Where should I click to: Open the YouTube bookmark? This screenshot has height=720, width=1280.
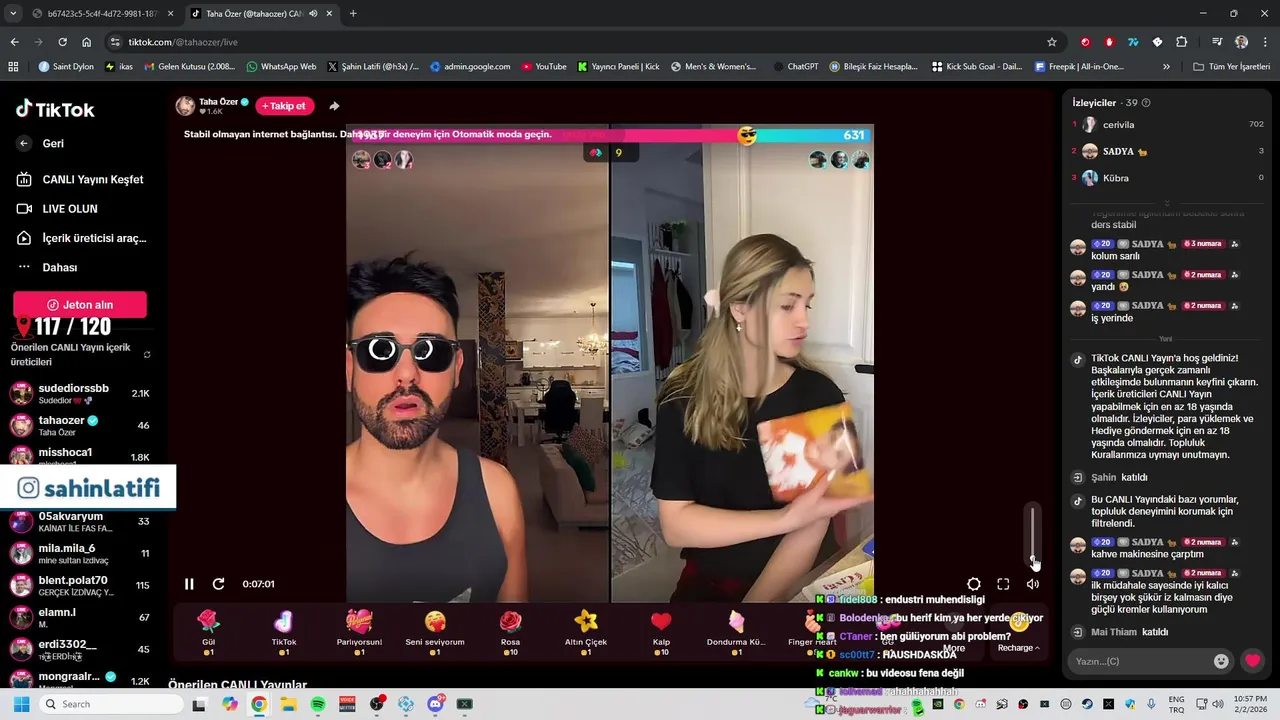point(544,67)
